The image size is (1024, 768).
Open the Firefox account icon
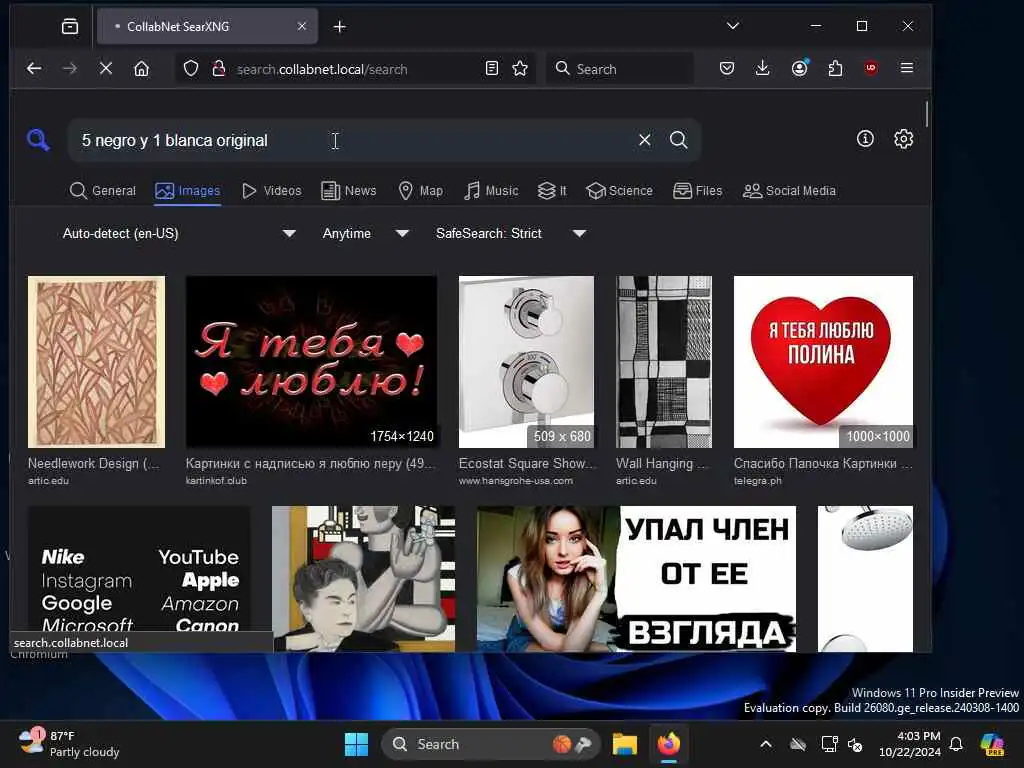click(799, 69)
